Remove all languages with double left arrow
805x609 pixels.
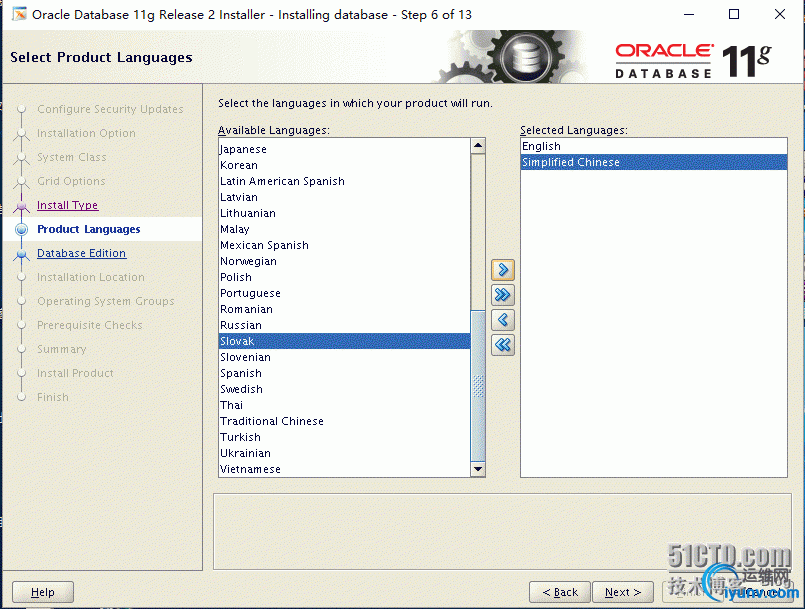(503, 345)
